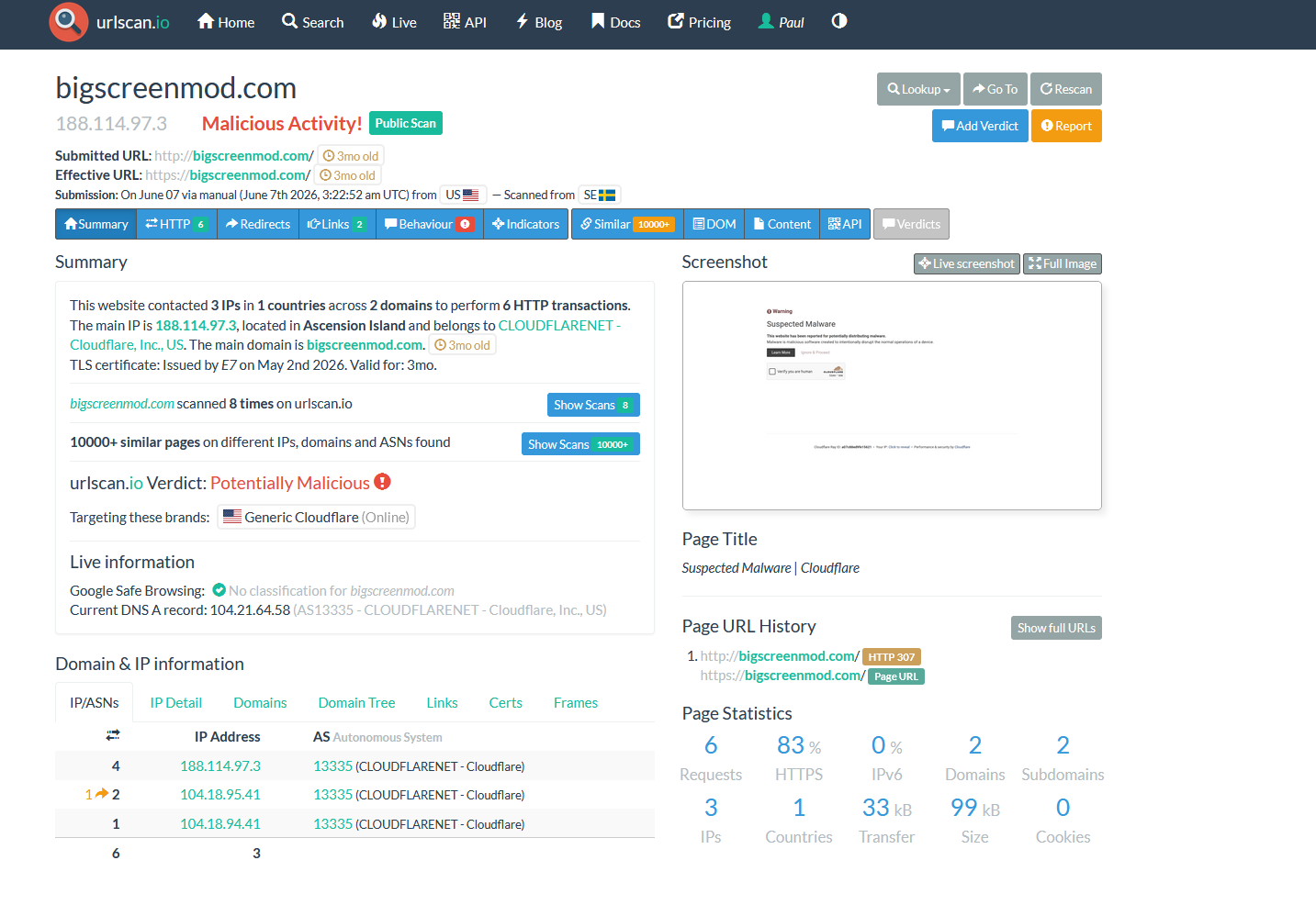Open the Full Image expand button
This screenshot has height=905, width=1316.
pos(1063,263)
